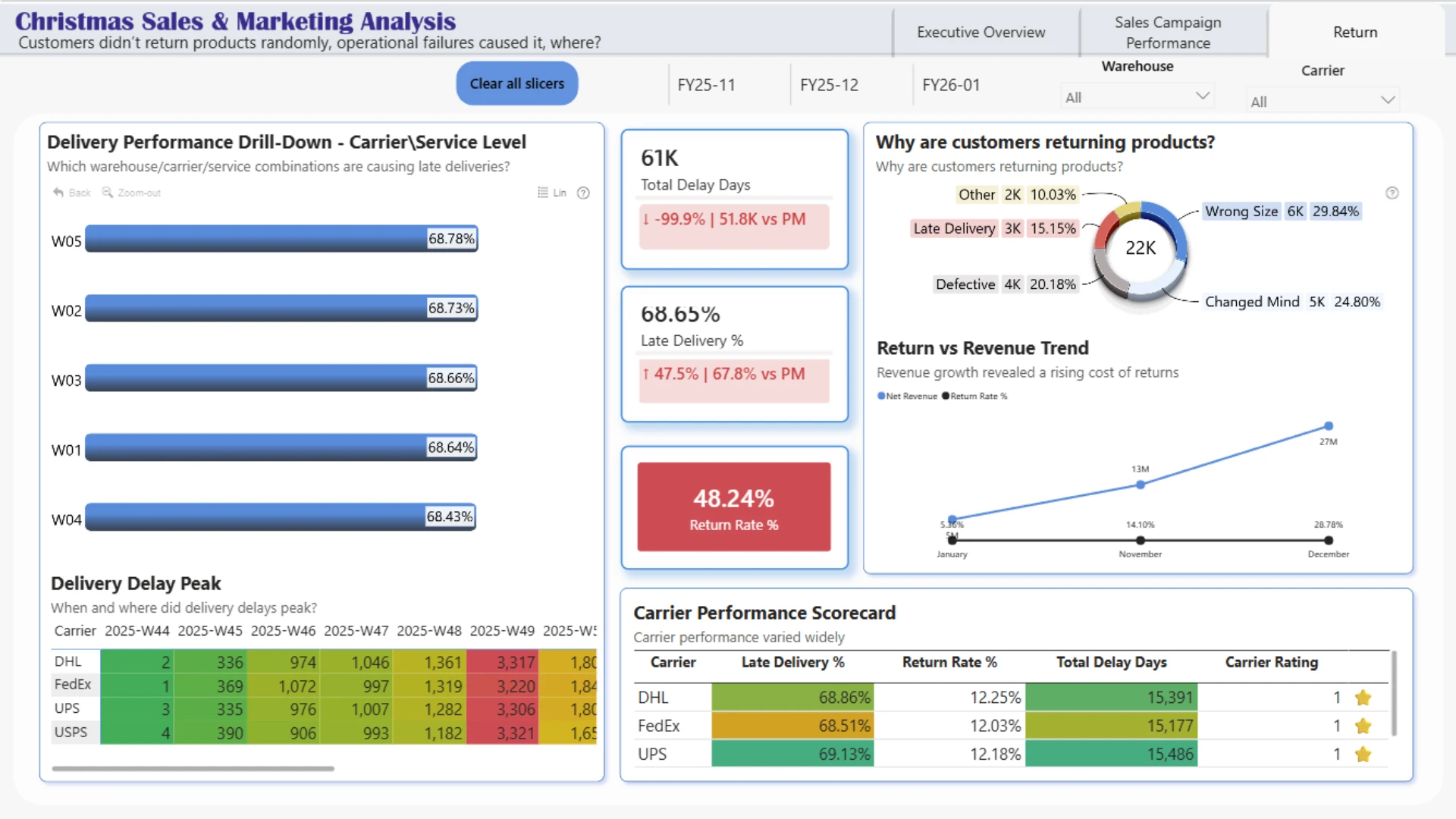
Task: Click DHL 15,391 delay days cell
Action: click(x=1111, y=697)
